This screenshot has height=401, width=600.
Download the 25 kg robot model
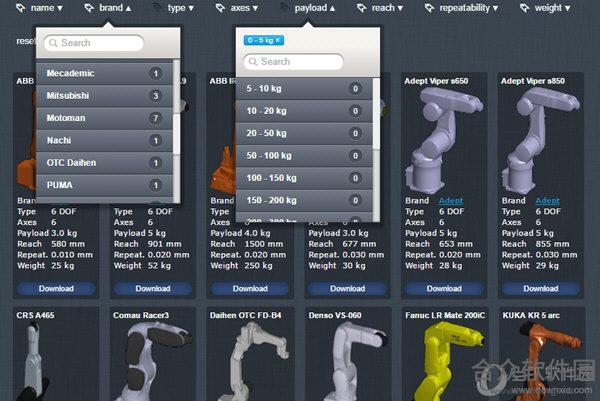[x=56, y=289]
